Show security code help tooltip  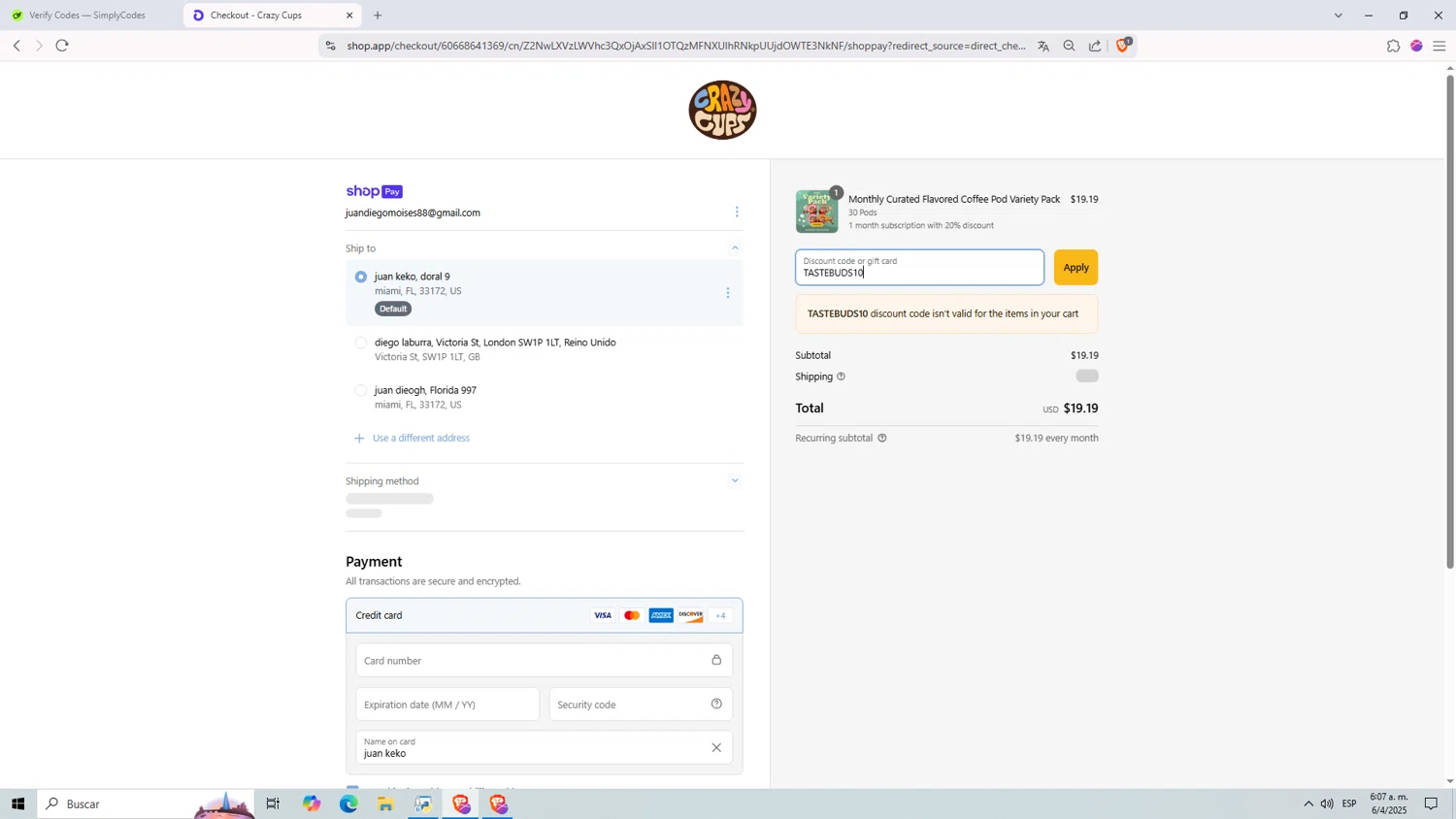click(716, 704)
